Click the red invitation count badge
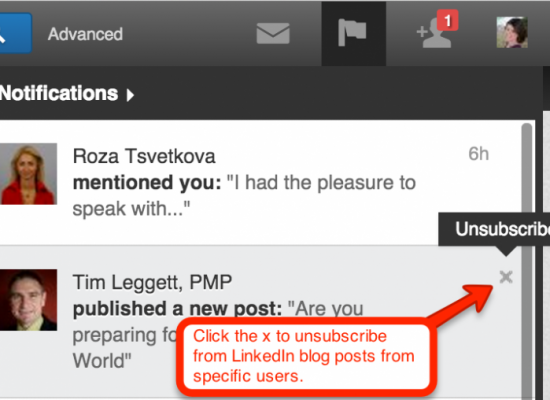Image resolution: width=550 pixels, height=400 pixels. [x=447, y=20]
